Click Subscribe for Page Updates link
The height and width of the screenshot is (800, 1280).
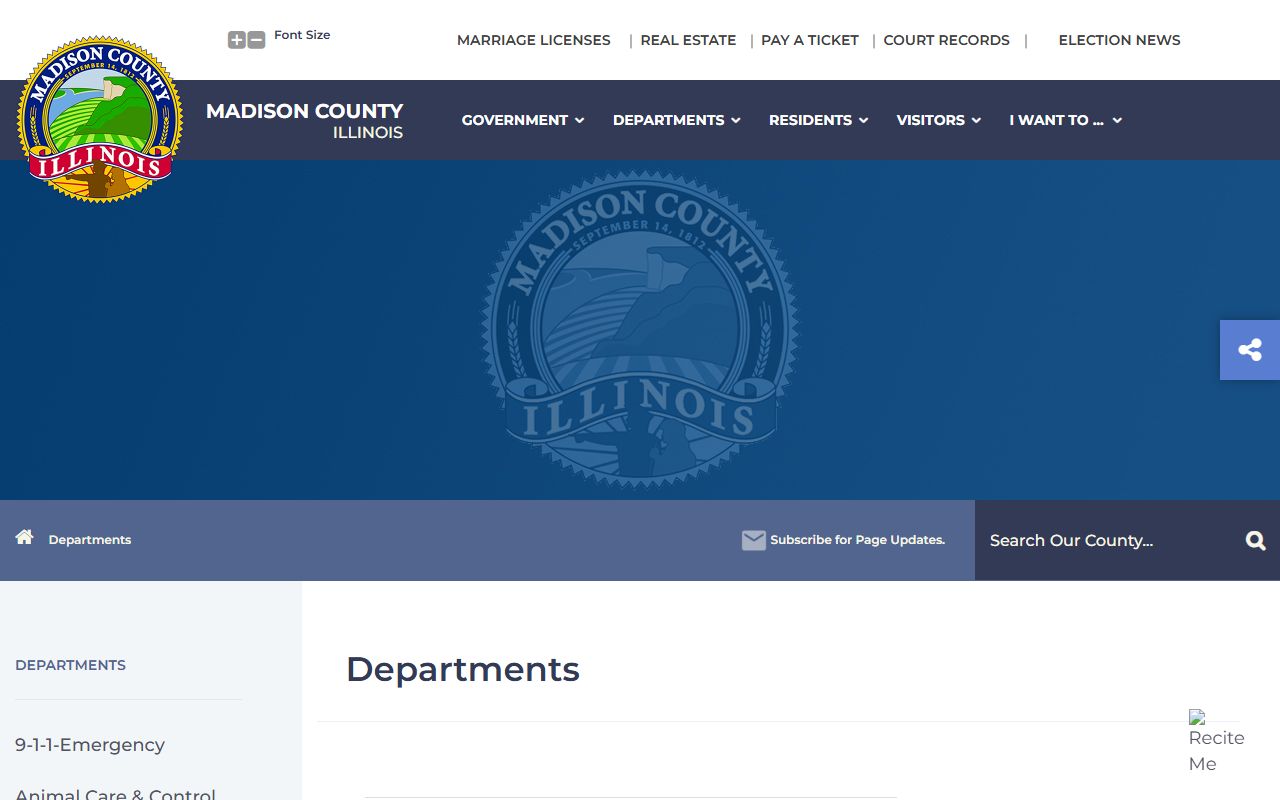[x=857, y=540]
